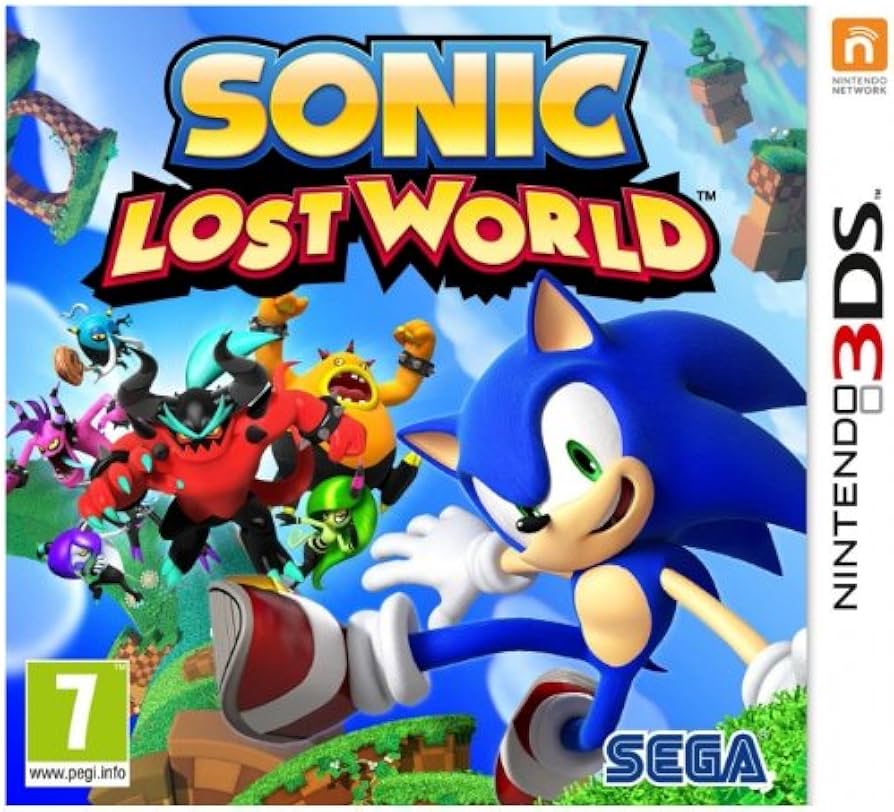The height and width of the screenshot is (812, 894).
Task: Click the SEGA logo
Action: (684, 757)
